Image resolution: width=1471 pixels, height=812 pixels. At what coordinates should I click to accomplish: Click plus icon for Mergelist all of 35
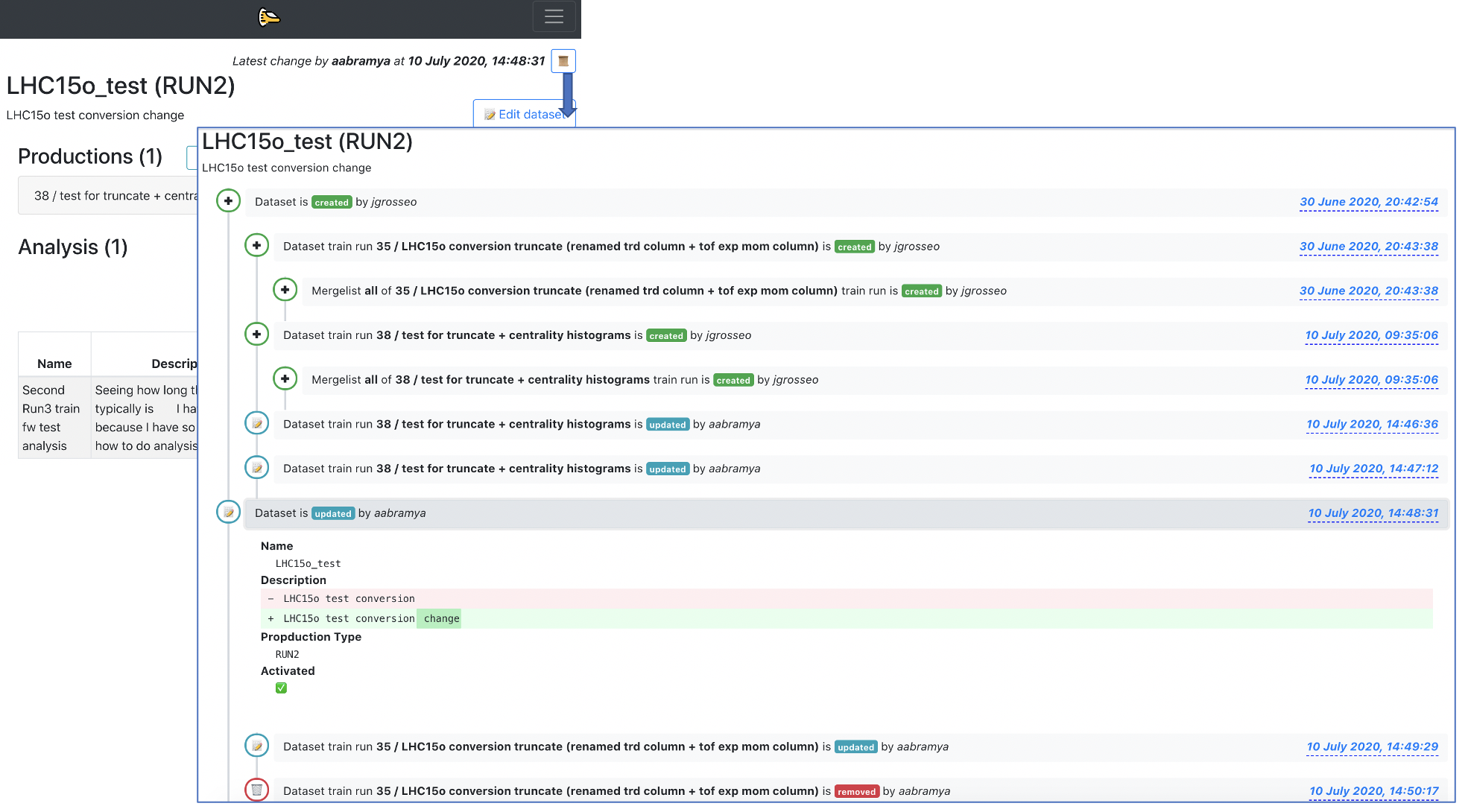[x=285, y=290]
